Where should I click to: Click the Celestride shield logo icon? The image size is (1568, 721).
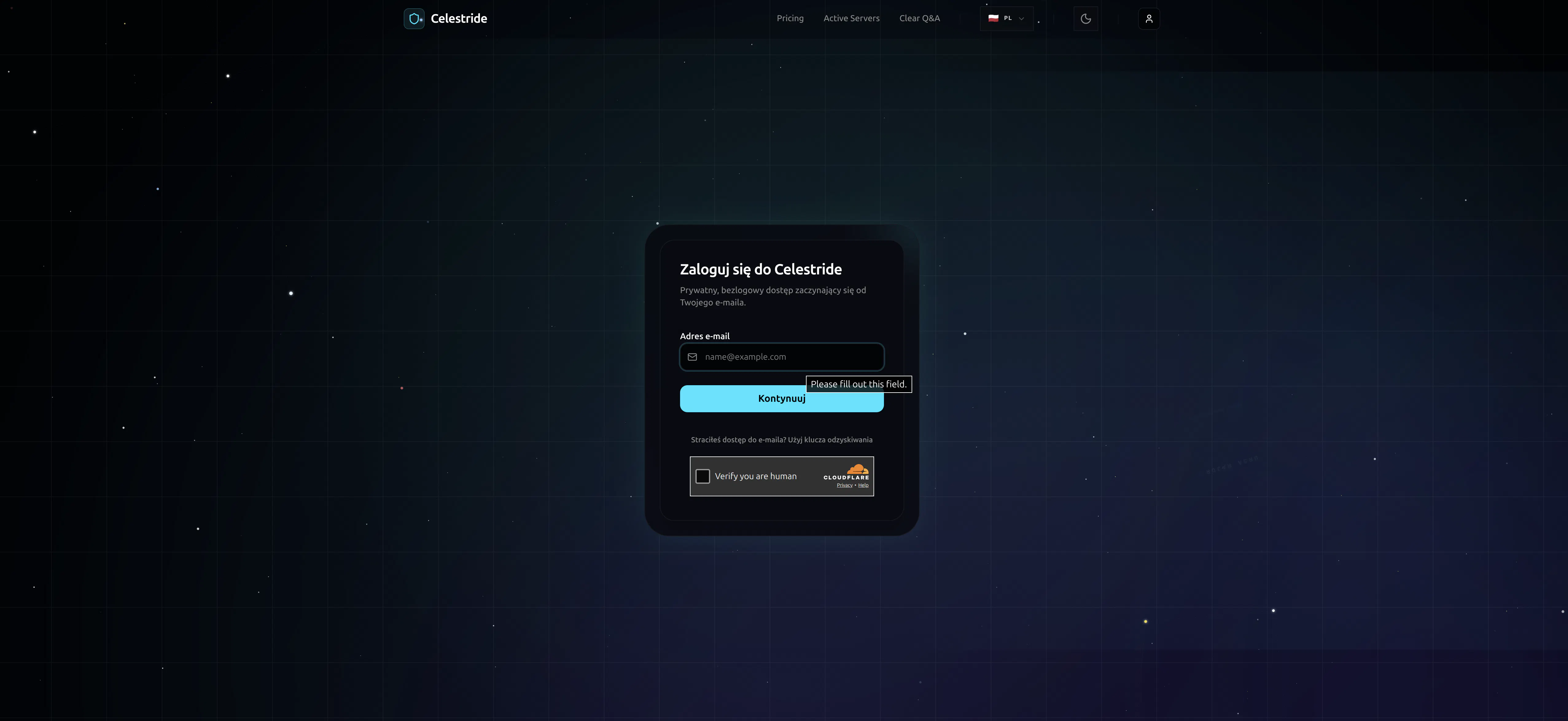point(414,18)
